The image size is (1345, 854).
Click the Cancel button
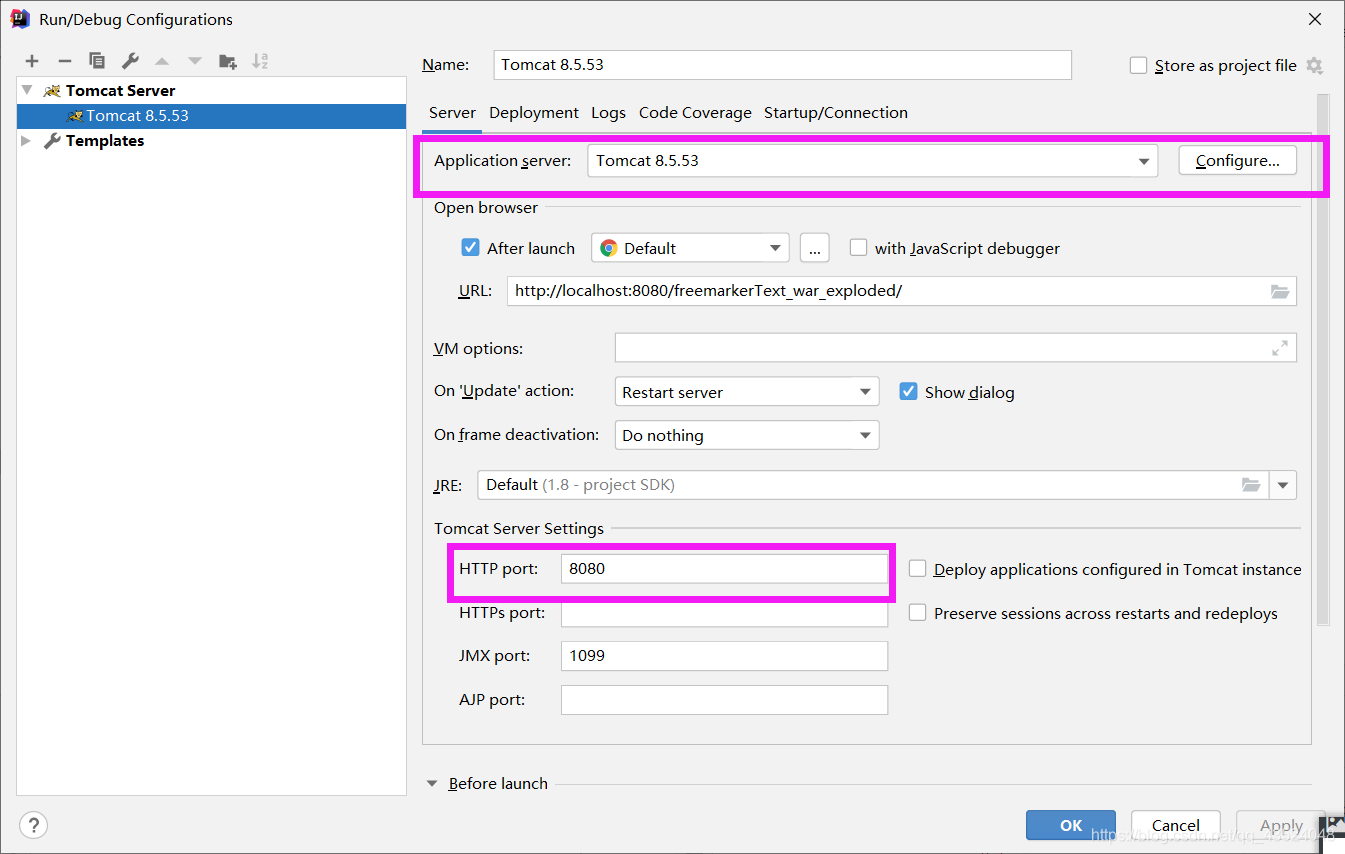click(1176, 825)
